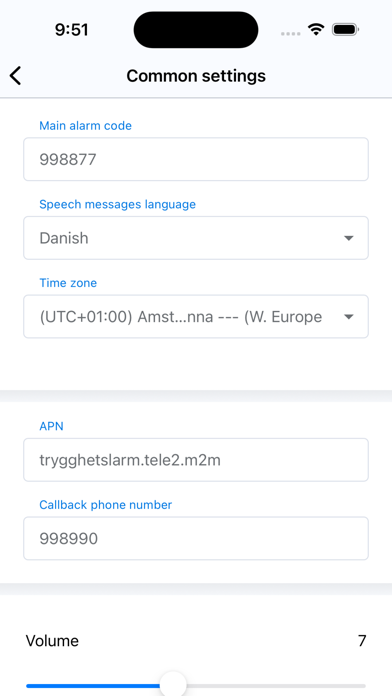Screen dimensions: 392x696
Task: Open the UTC+01:00 time zone selector
Action: tap(196, 316)
